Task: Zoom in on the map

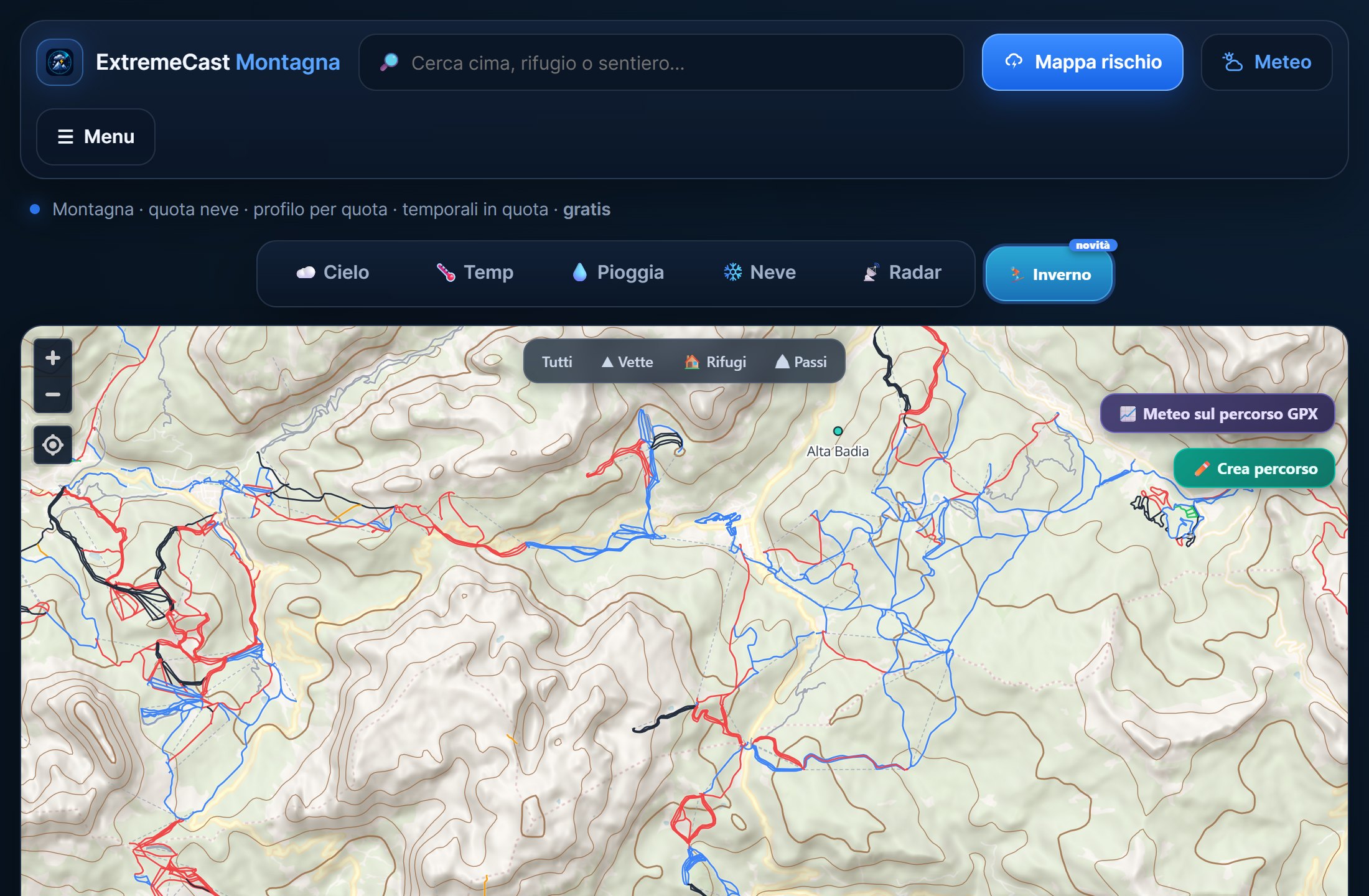Action: point(53,358)
